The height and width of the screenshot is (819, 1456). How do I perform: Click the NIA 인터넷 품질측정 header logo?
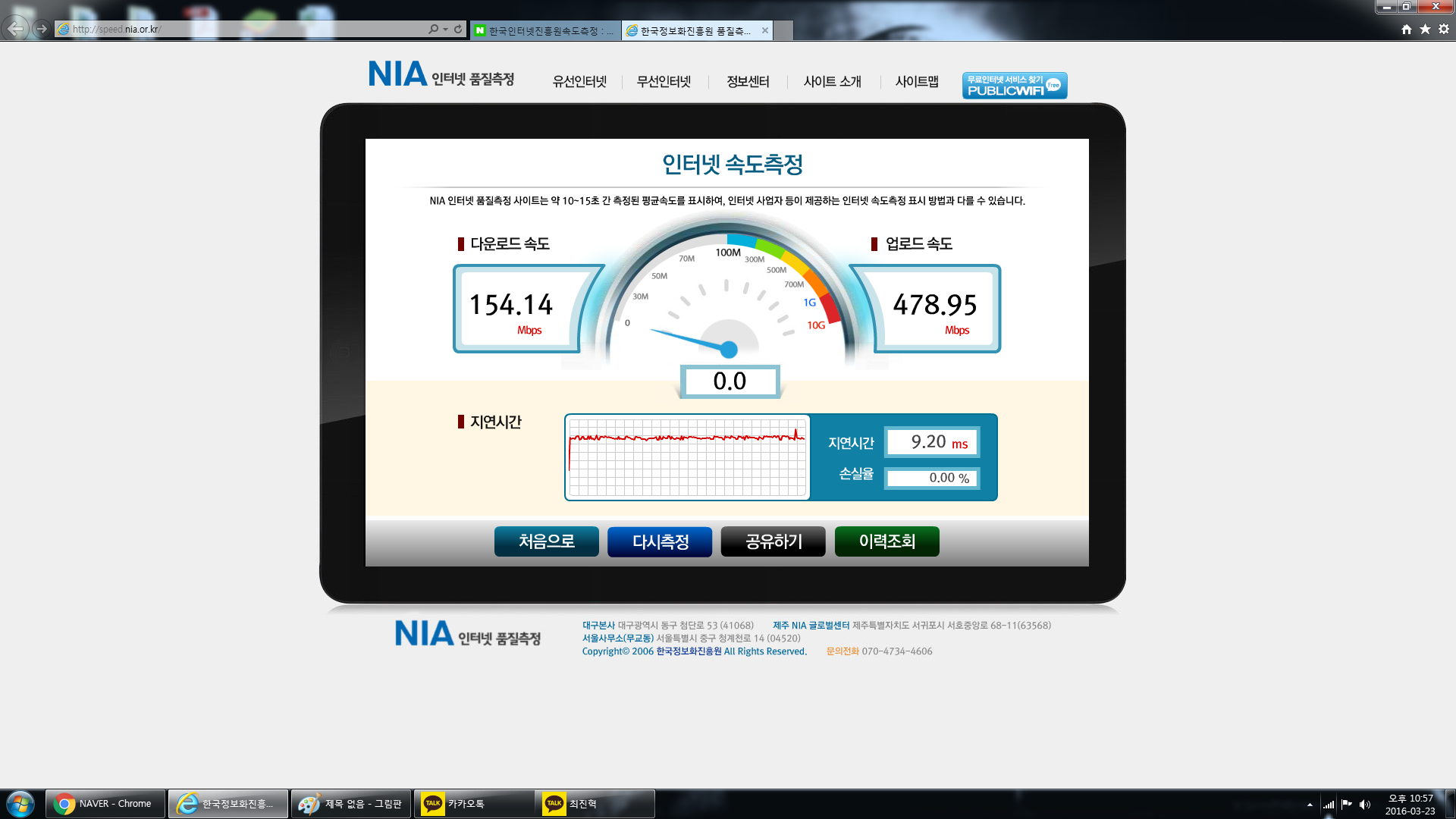[441, 75]
